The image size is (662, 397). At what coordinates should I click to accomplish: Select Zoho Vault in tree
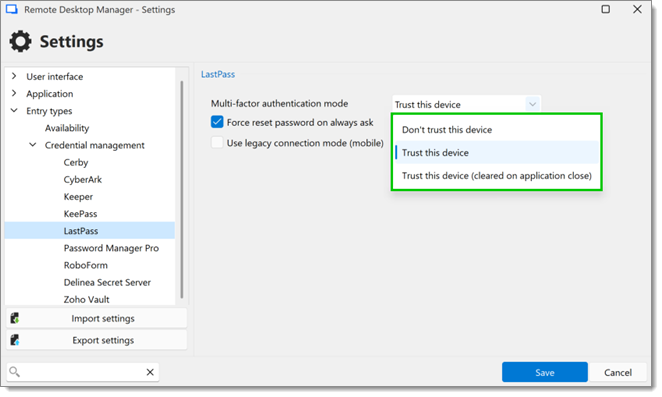click(x=86, y=299)
